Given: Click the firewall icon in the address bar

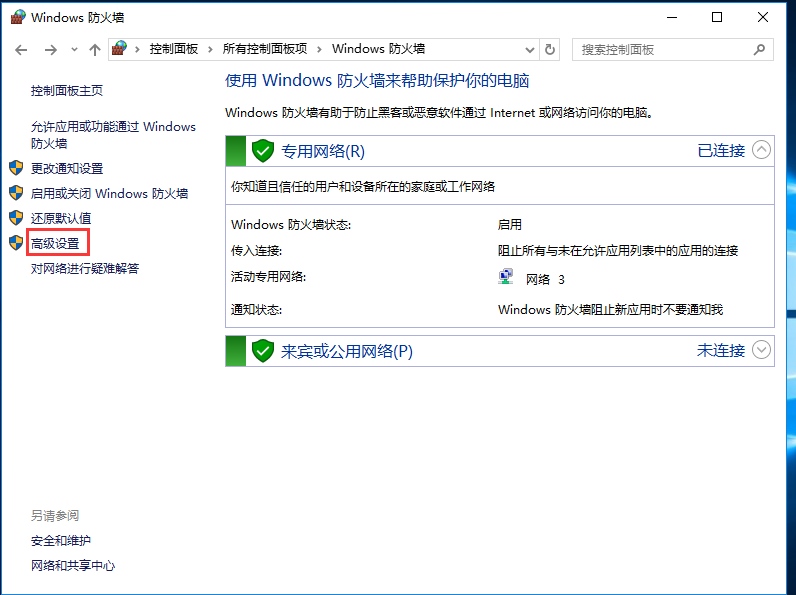Looking at the screenshot, I should click(119, 49).
